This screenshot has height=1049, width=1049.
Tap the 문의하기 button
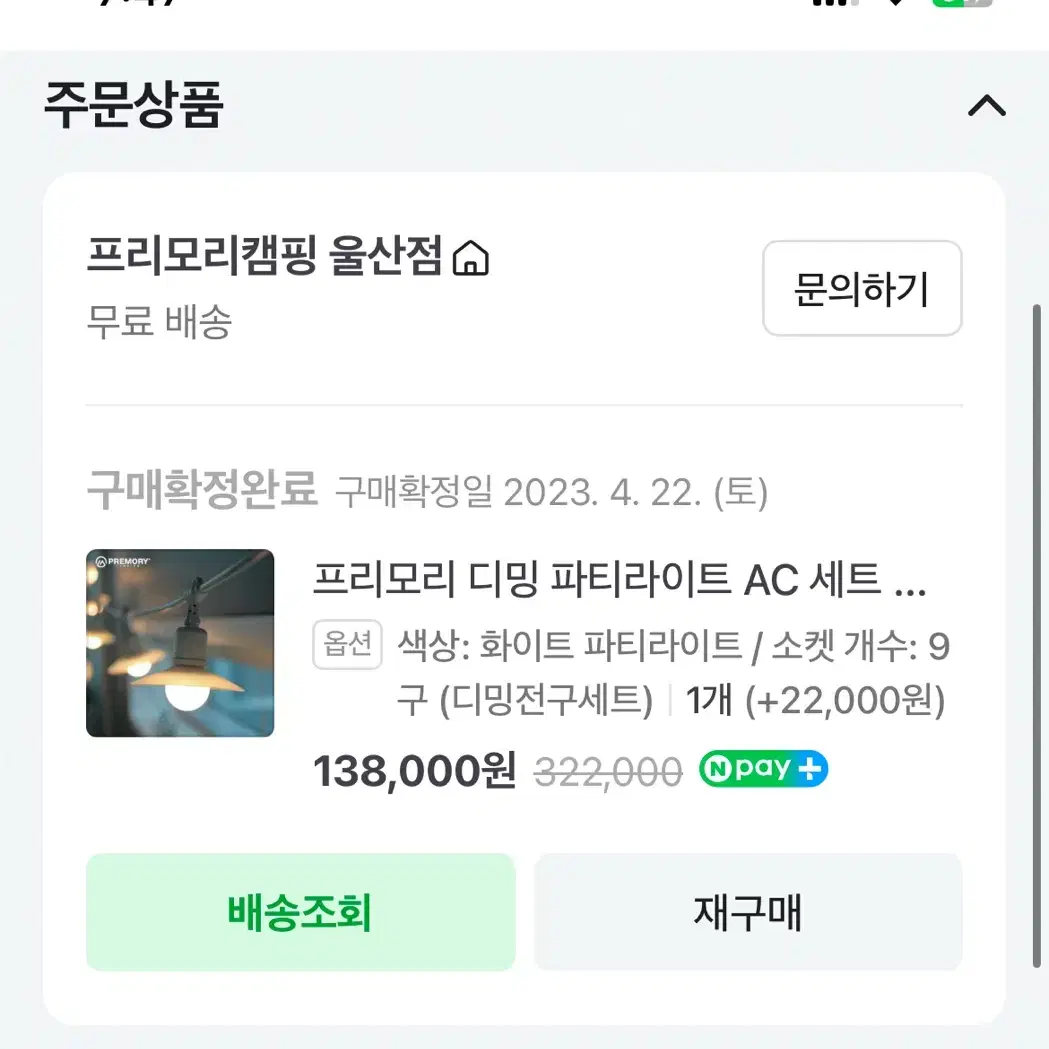pos(862,288)
